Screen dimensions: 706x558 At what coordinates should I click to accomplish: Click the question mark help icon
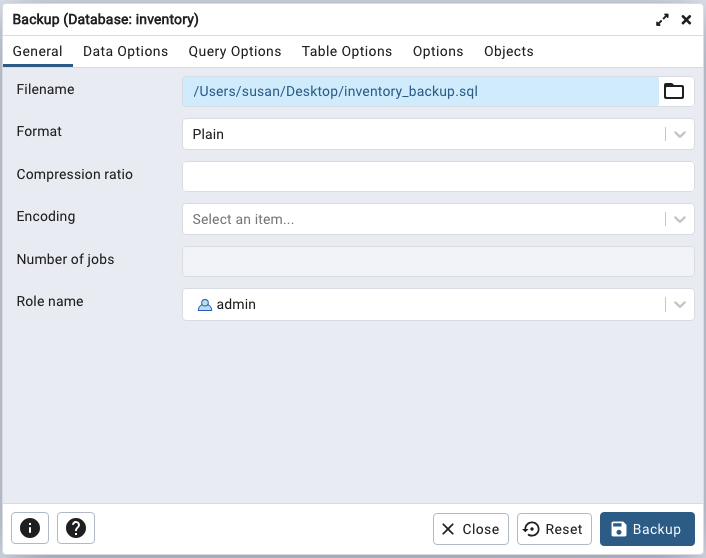(x=76, y=528)
